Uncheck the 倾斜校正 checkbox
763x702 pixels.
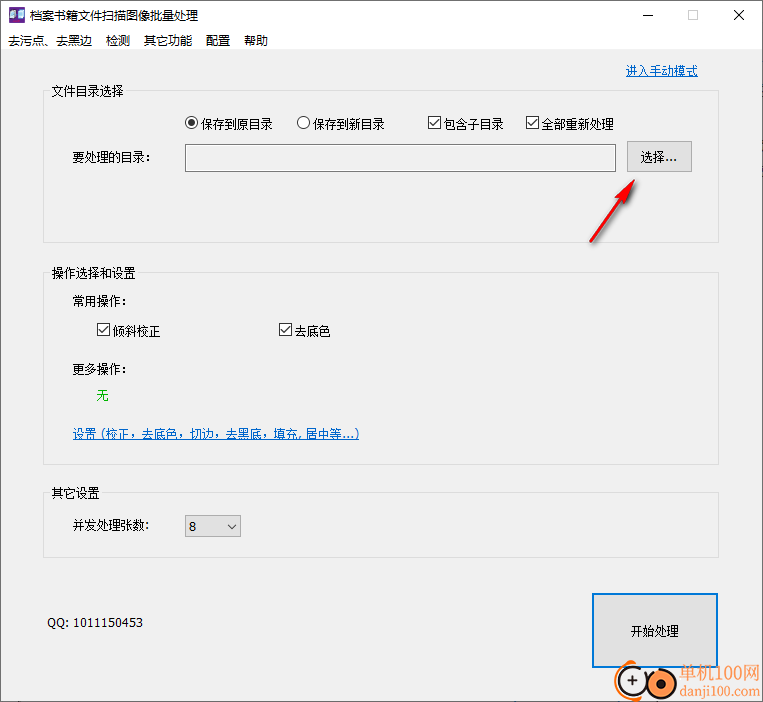(x=103, y=330)
